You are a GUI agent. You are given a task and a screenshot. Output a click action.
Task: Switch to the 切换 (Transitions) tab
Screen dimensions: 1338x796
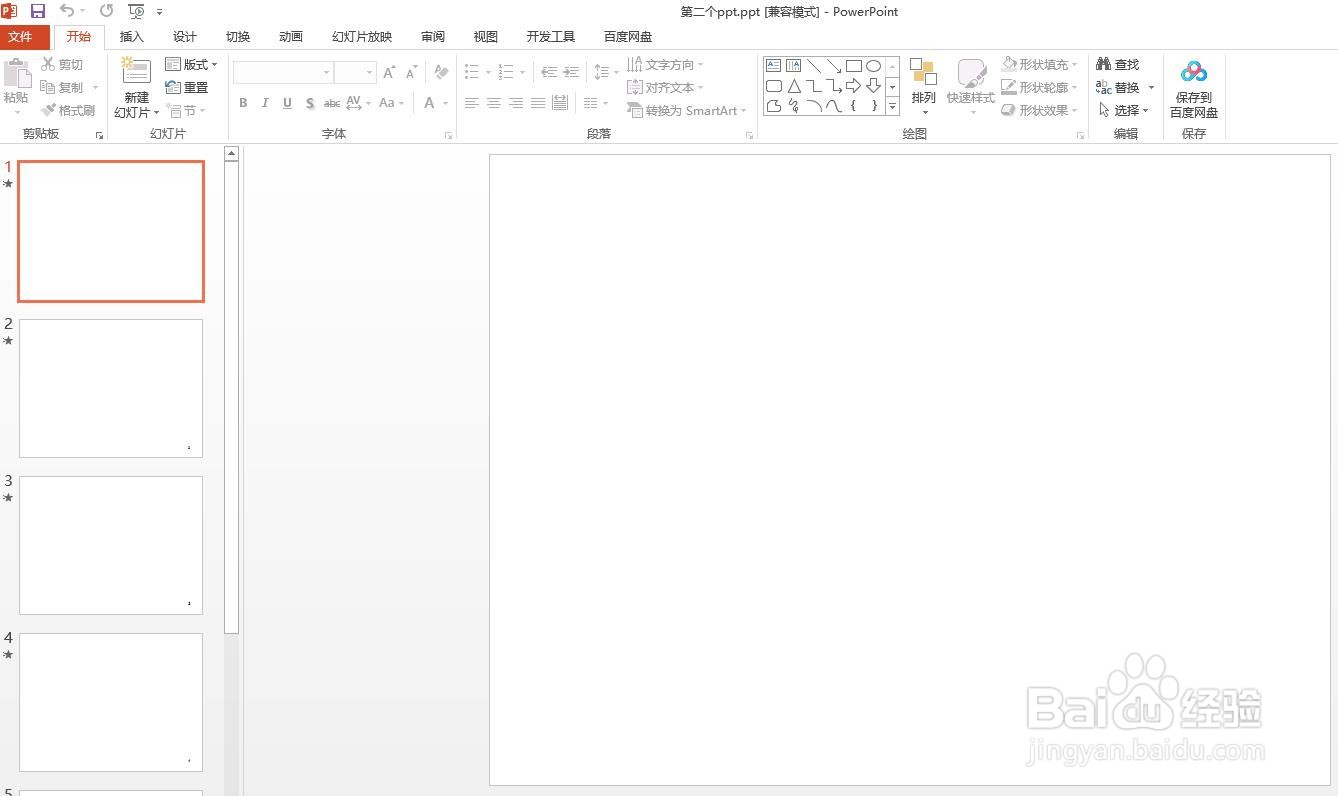(238, 37)
